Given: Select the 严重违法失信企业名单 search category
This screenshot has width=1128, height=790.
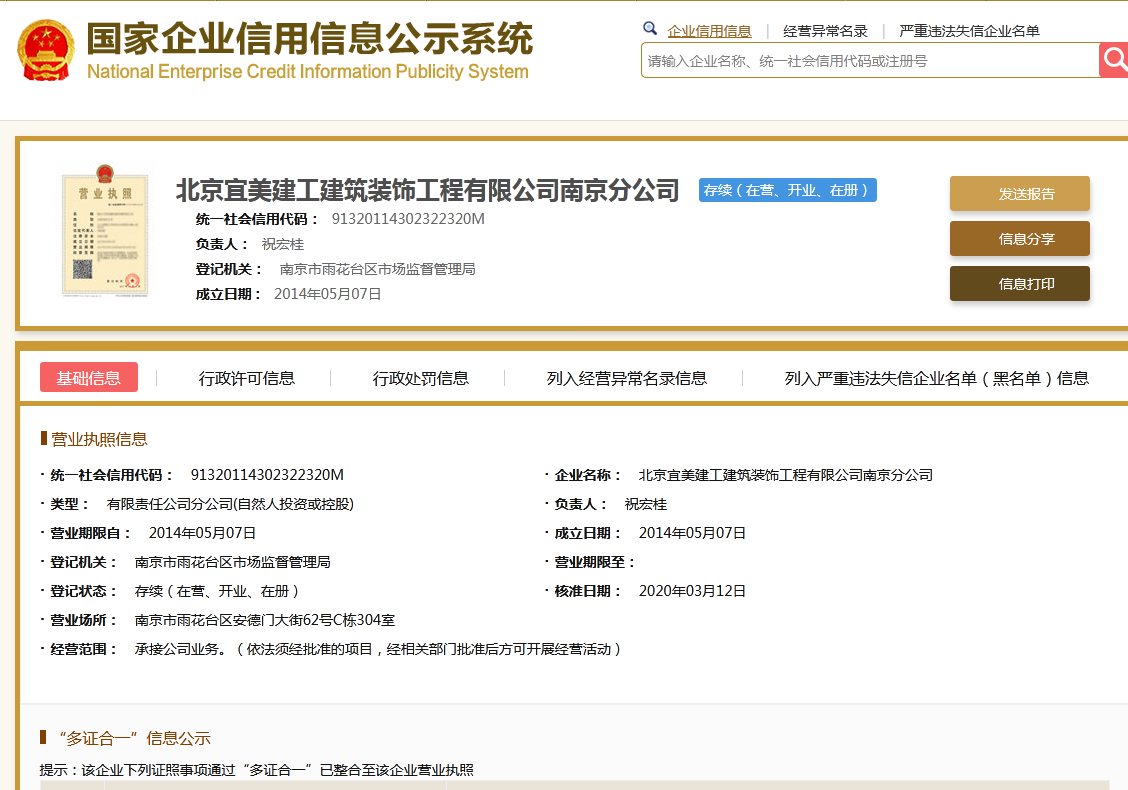Looking at the screenshot, I should tap(969, 31).
